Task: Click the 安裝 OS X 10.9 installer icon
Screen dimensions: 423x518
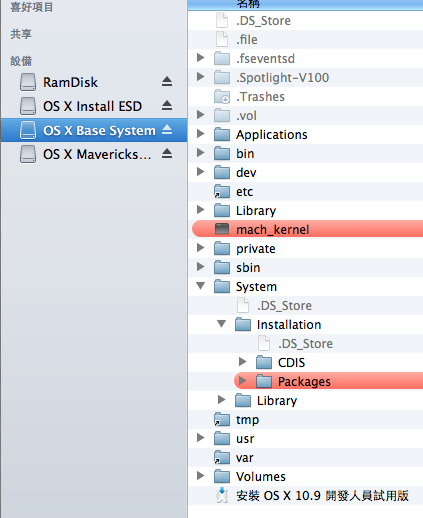Action: click(222, 495)
